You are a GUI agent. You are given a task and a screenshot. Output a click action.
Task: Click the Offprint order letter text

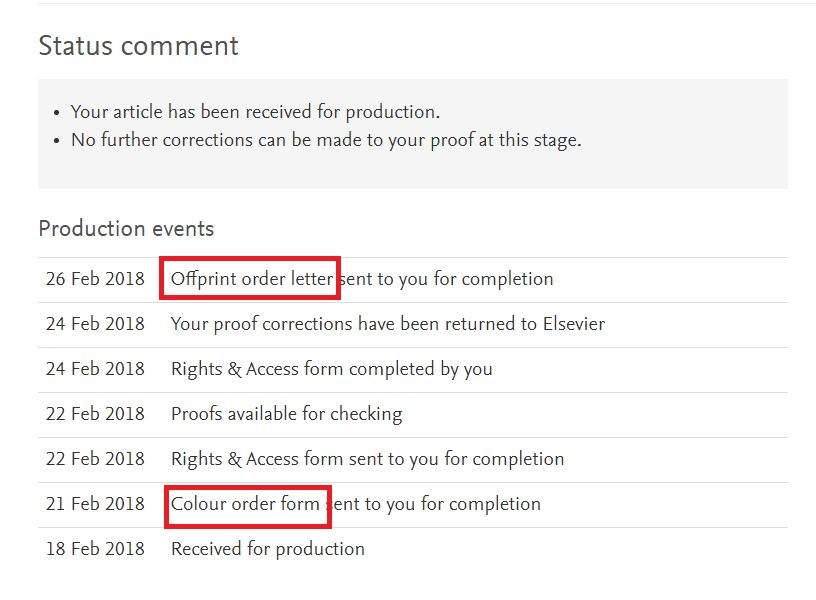251,278
